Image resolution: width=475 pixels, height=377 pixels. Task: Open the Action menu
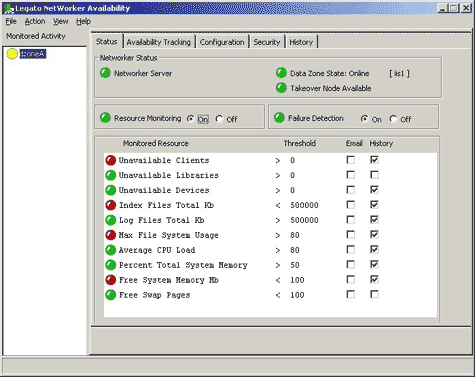coord(35,21)
